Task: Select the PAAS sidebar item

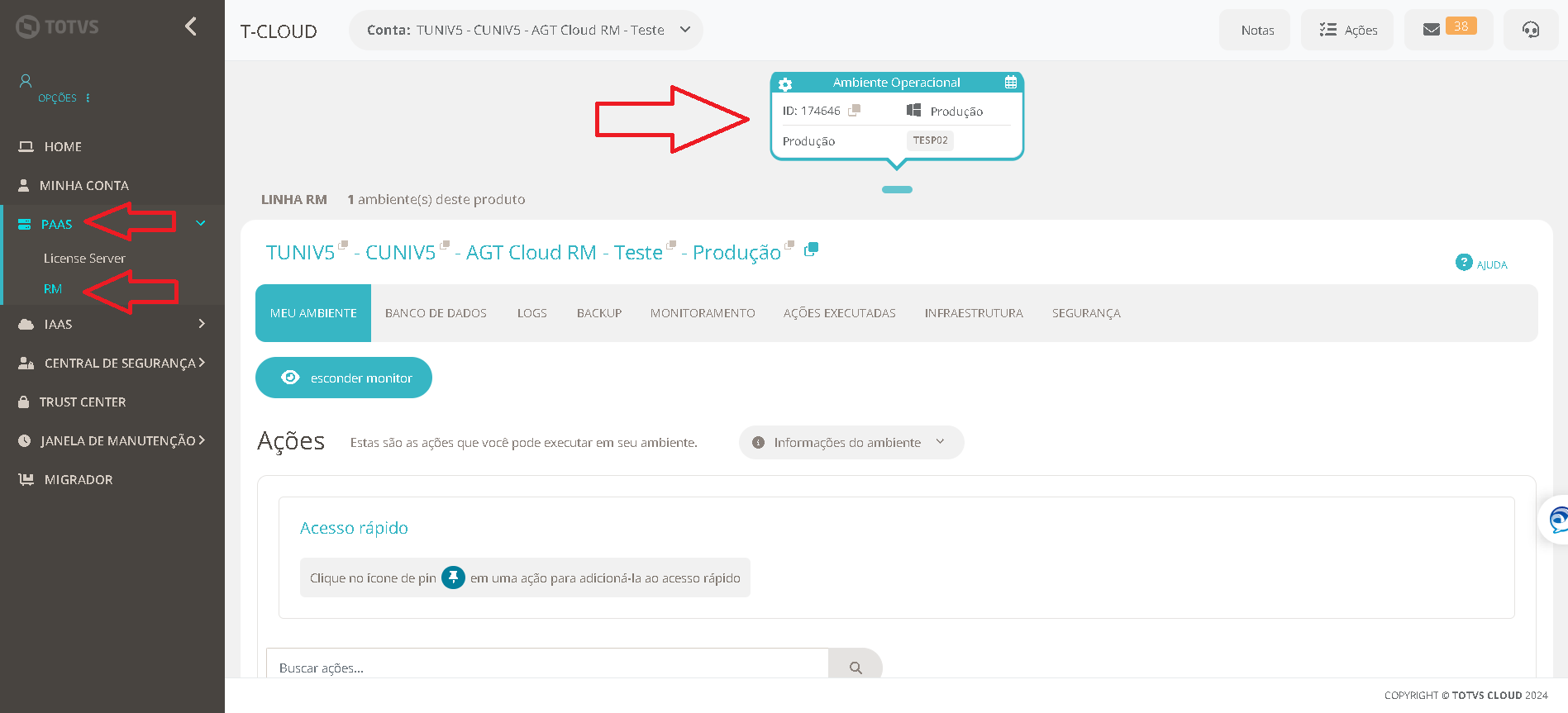Action: [56, 224]
